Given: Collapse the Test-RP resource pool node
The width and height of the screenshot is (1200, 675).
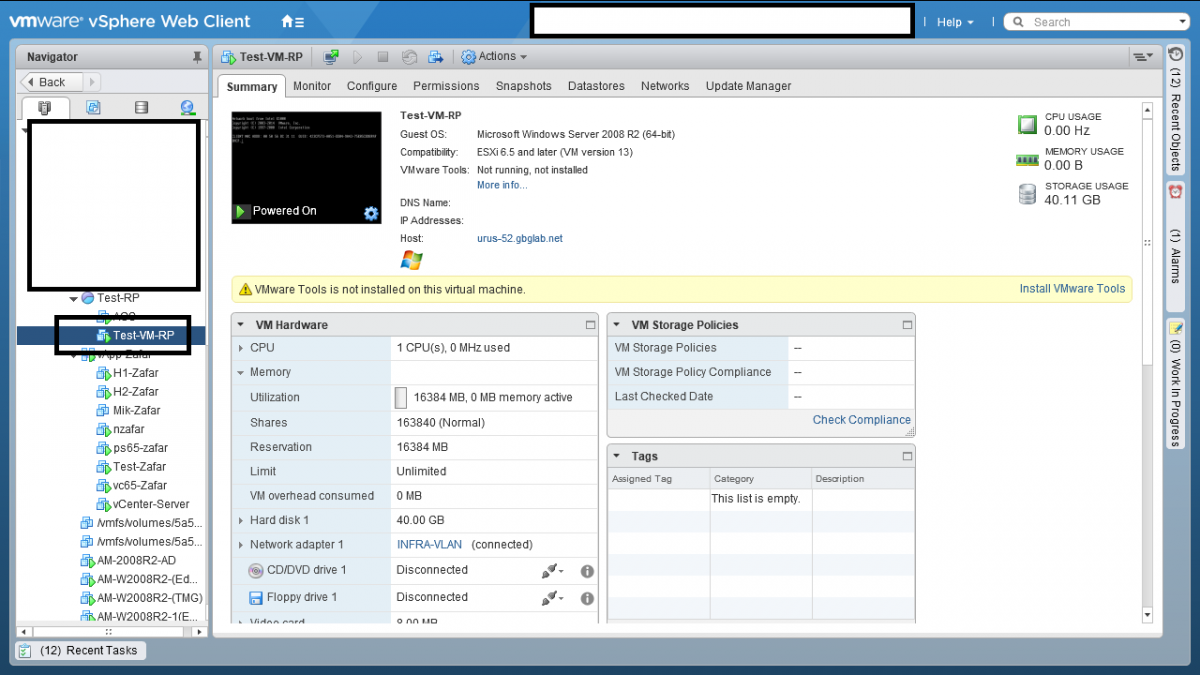Looking at the screenshot, I should tap(73, 298).
